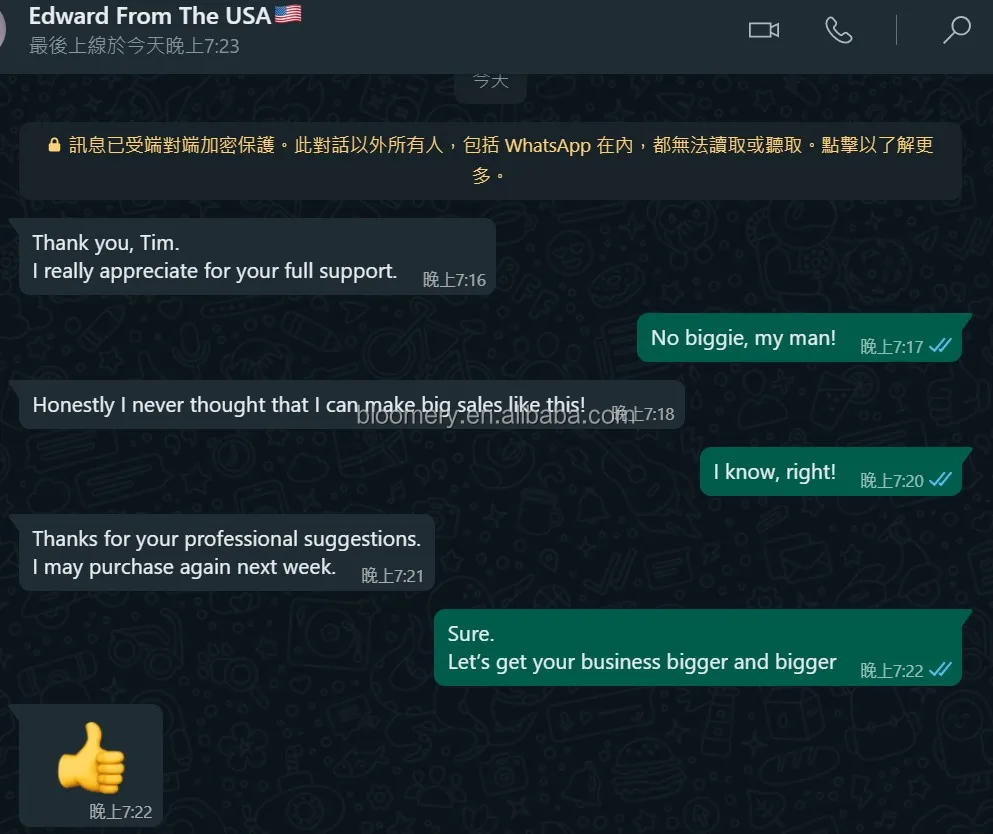Open the end-to-end encryption notice banner
The image size is (993, 834).
click(490, 161)
